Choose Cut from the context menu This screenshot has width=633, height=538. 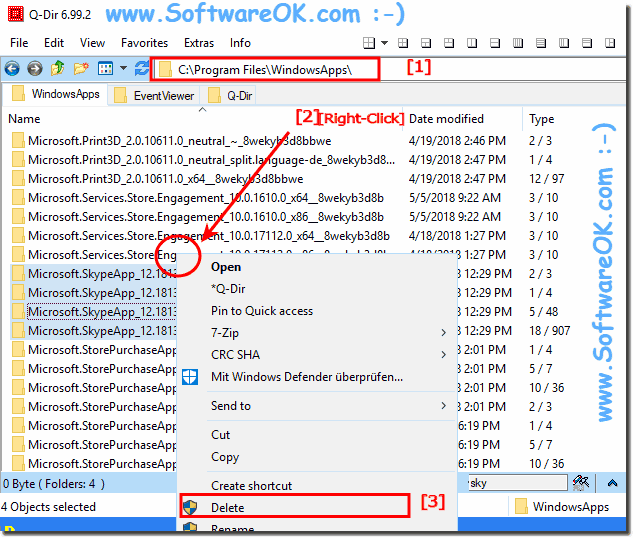coord(220,435)
